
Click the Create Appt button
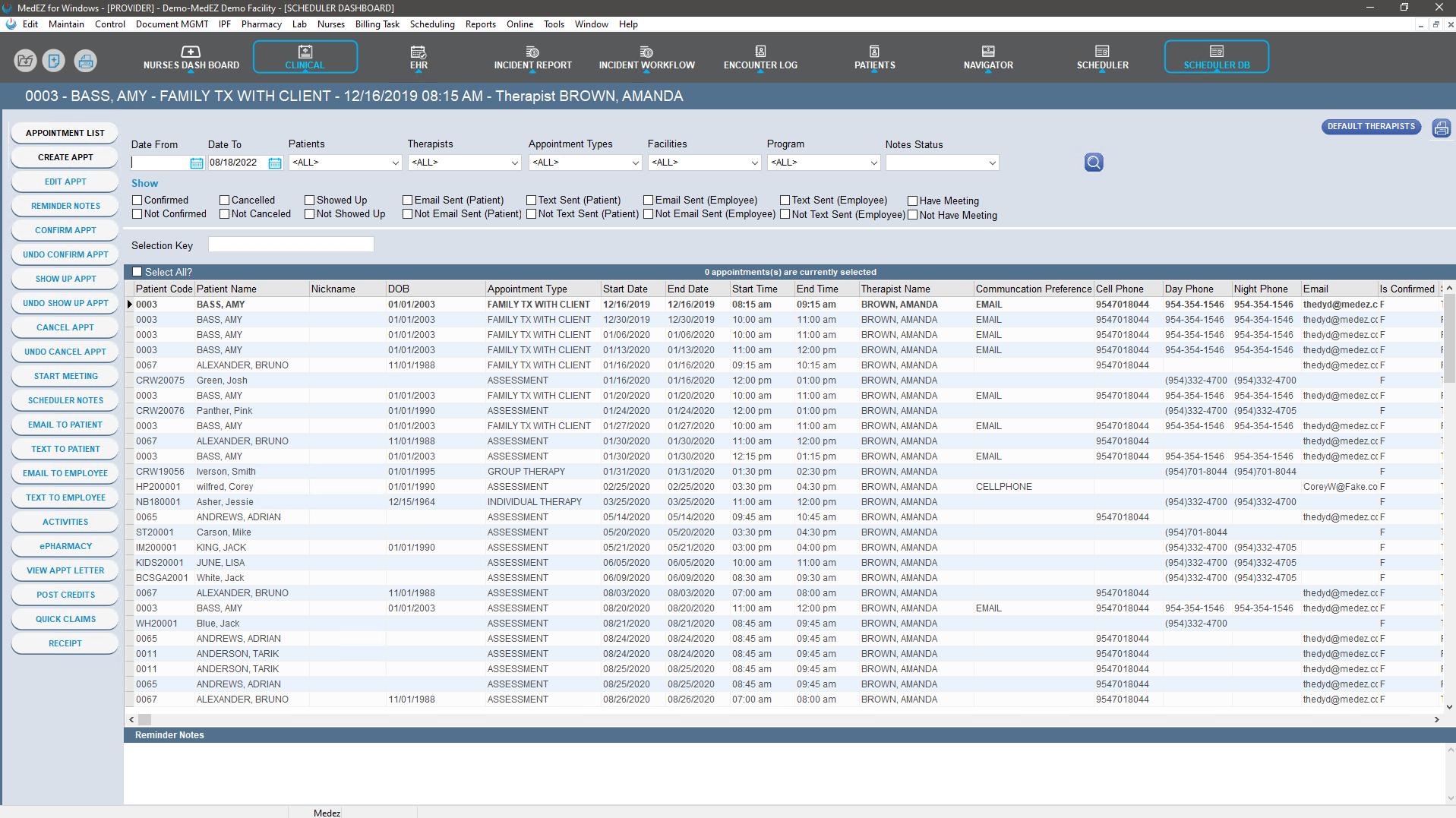(x=65, y=157)
